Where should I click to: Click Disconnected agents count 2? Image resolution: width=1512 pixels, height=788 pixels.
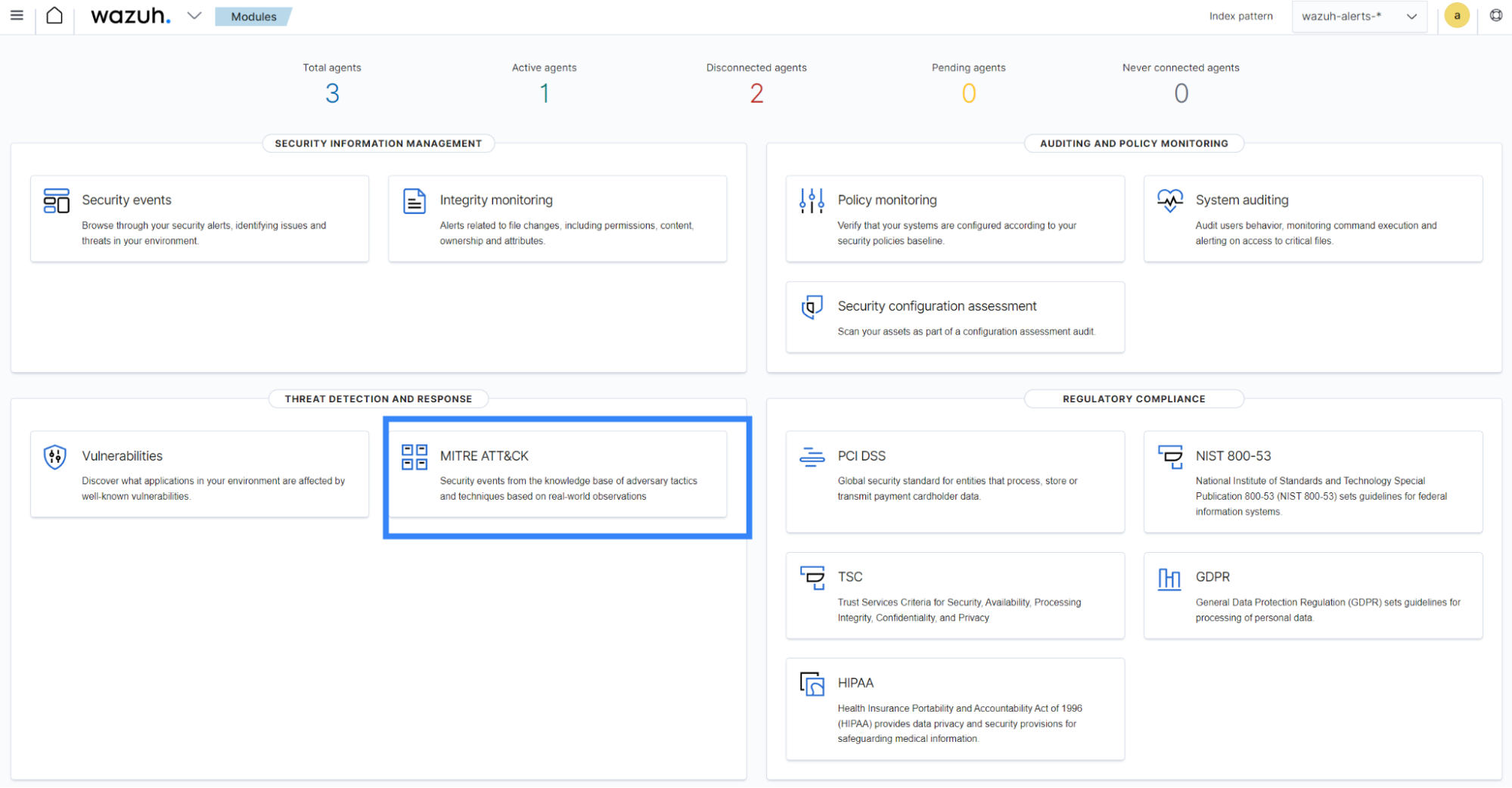tap(756, 93)
